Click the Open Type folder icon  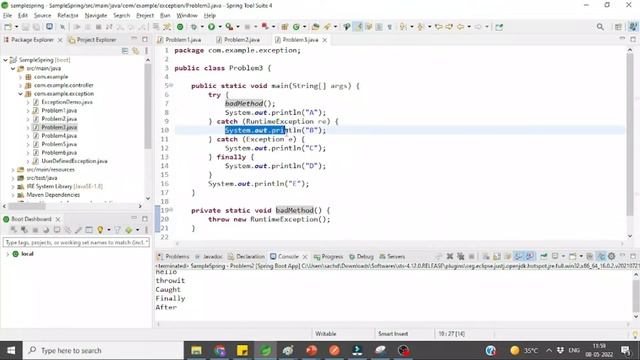click(x=316, y=27)
